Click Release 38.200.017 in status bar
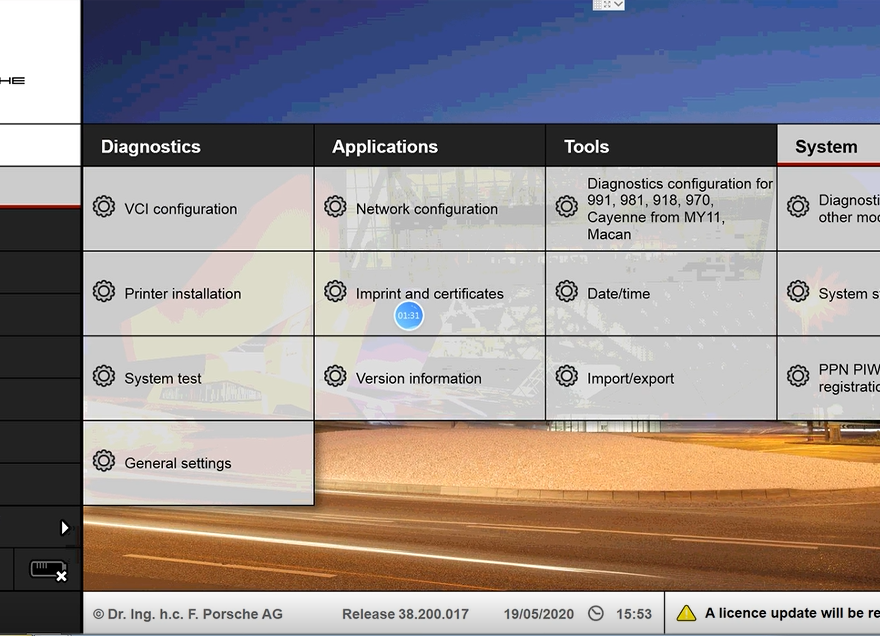 pyautogui.click(x=405, y=614)
